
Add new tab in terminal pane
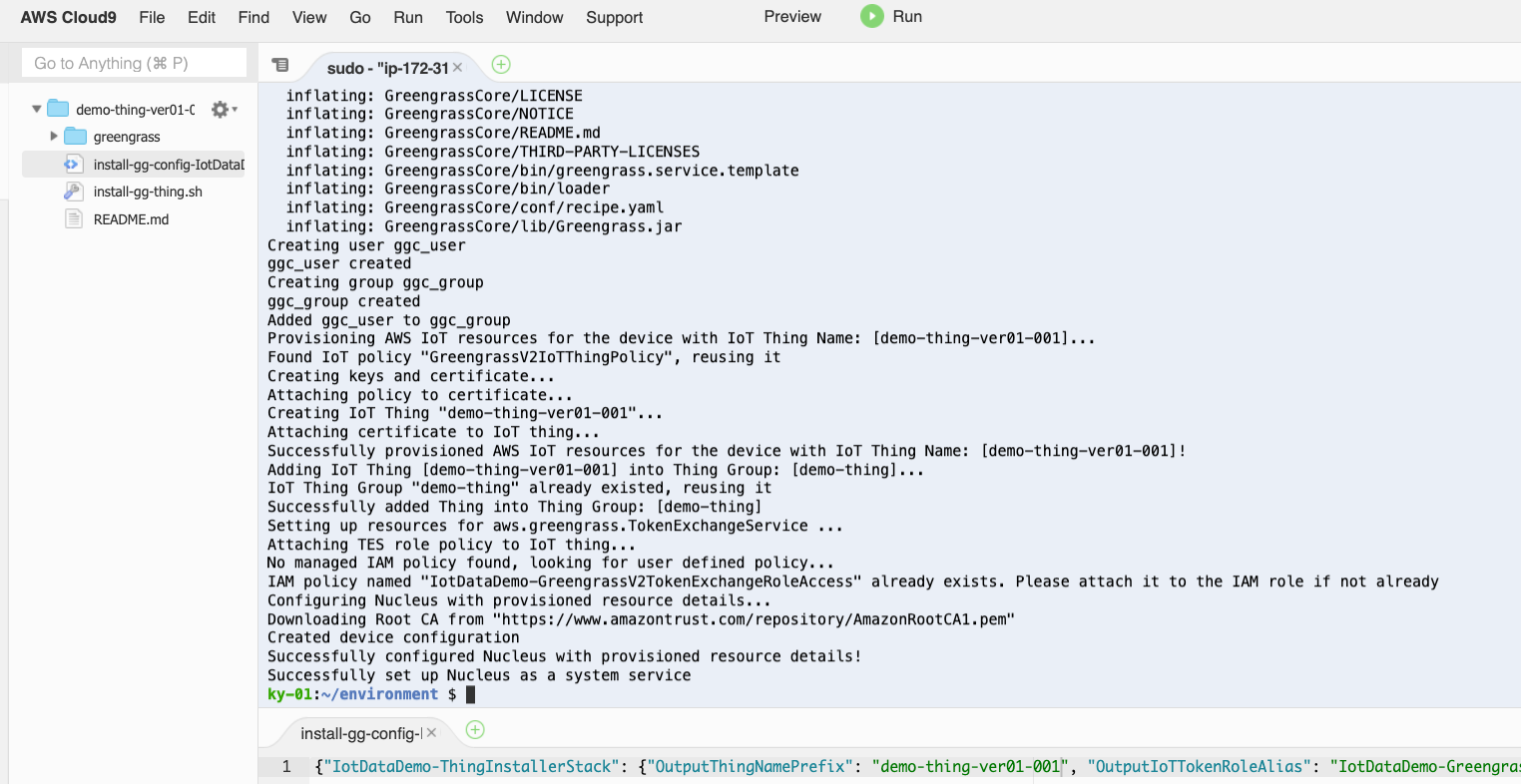tap(501, 65)
